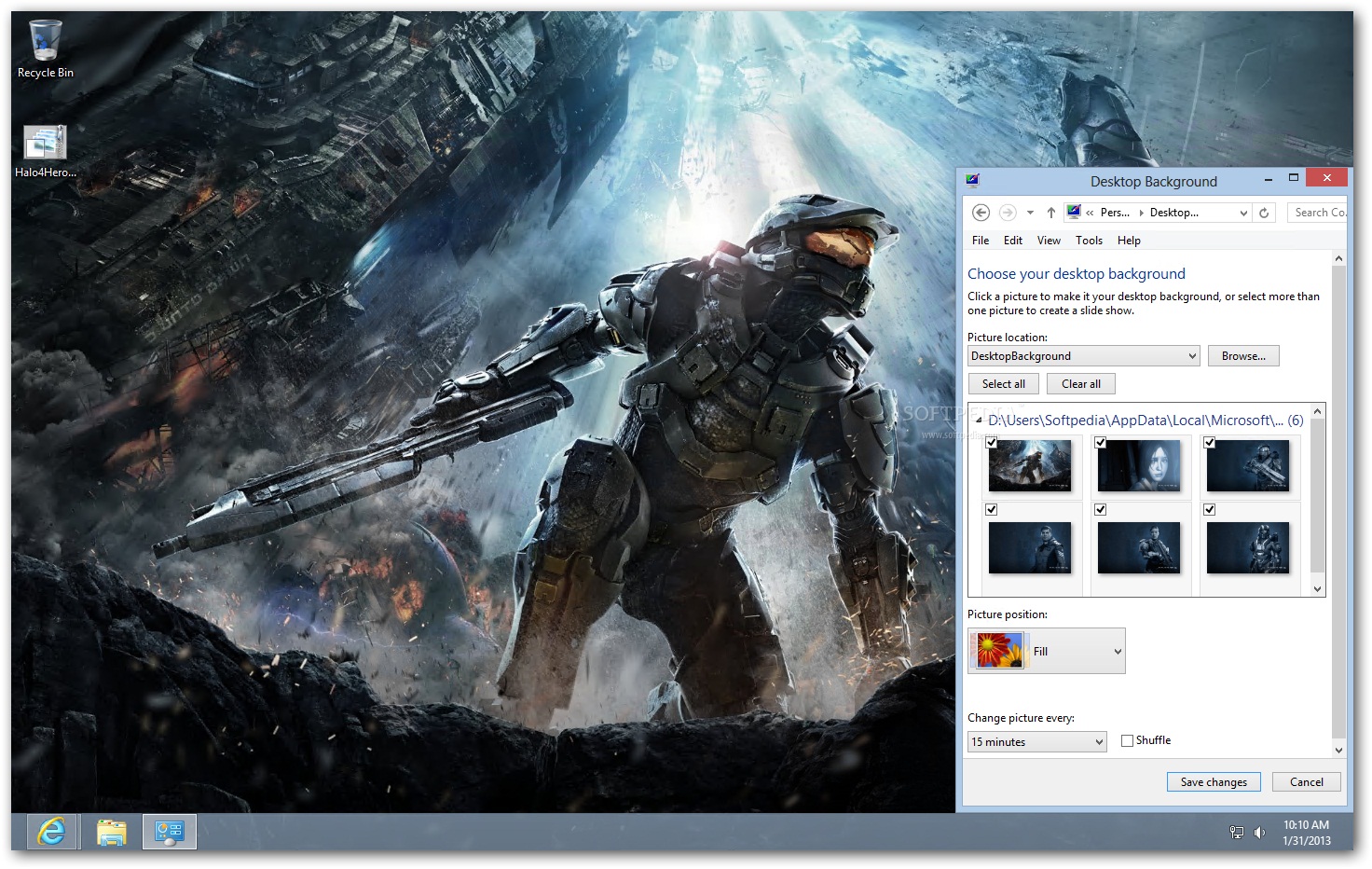Click the window scrollbar down arrow
The width and height of the screenshot is (1372, 869).
(x=1339, y=750)
